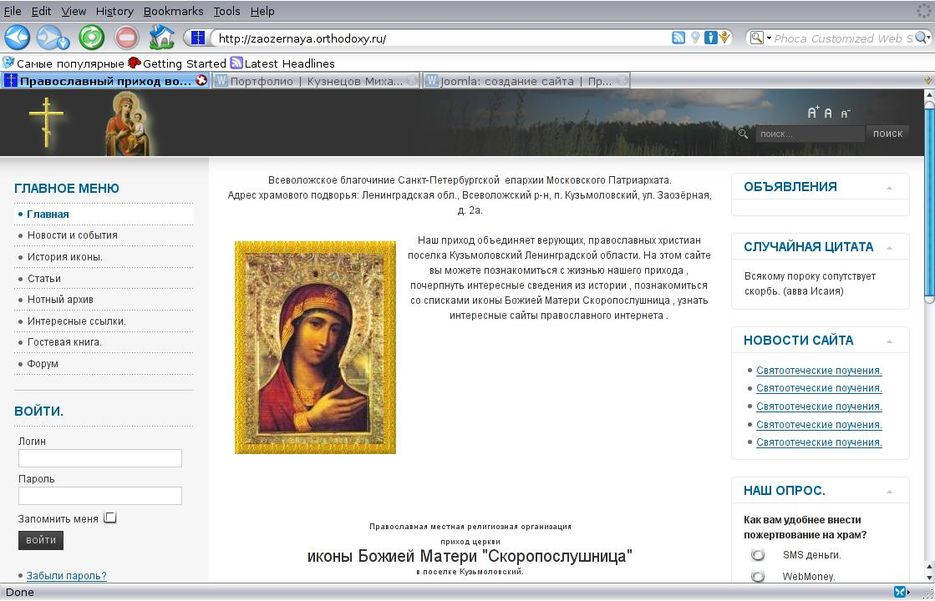Collapse the ОБЪЯВЛЕНИЯ panel
Viewport: 935px width, 601px height.
coord(889,187)
